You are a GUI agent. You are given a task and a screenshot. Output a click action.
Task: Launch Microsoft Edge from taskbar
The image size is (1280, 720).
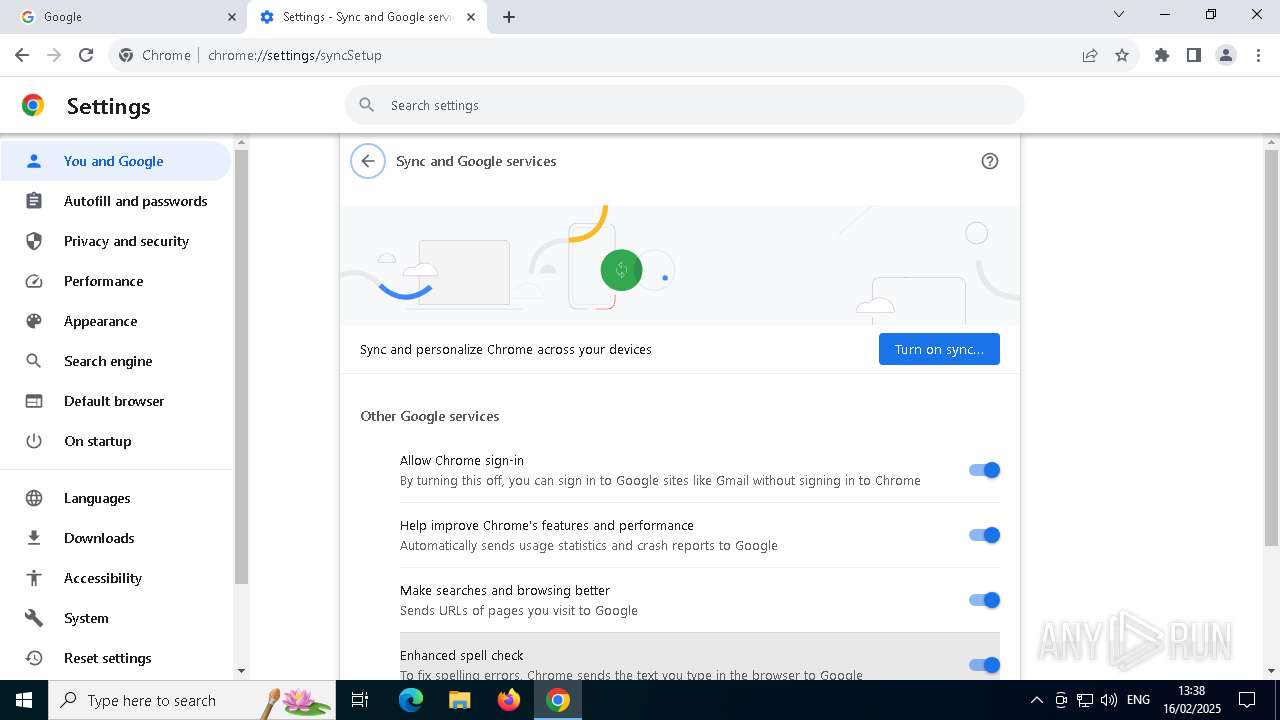click(x=411, y=700)
